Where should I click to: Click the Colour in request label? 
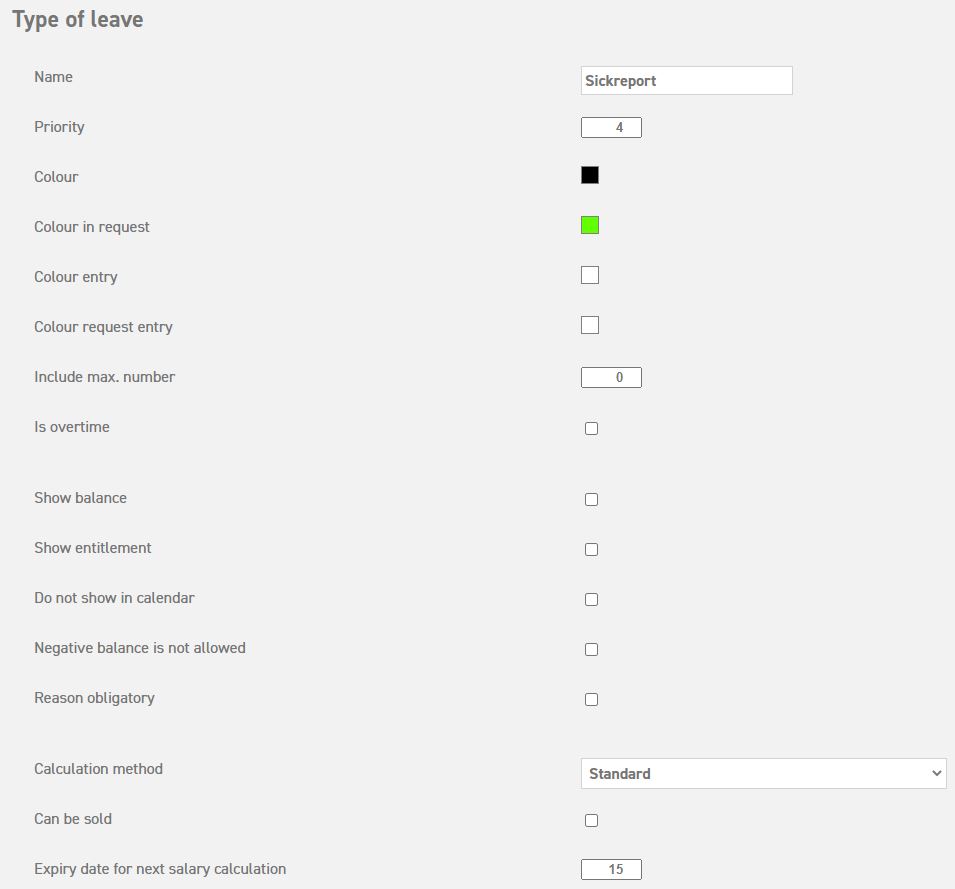pos(92,227)
